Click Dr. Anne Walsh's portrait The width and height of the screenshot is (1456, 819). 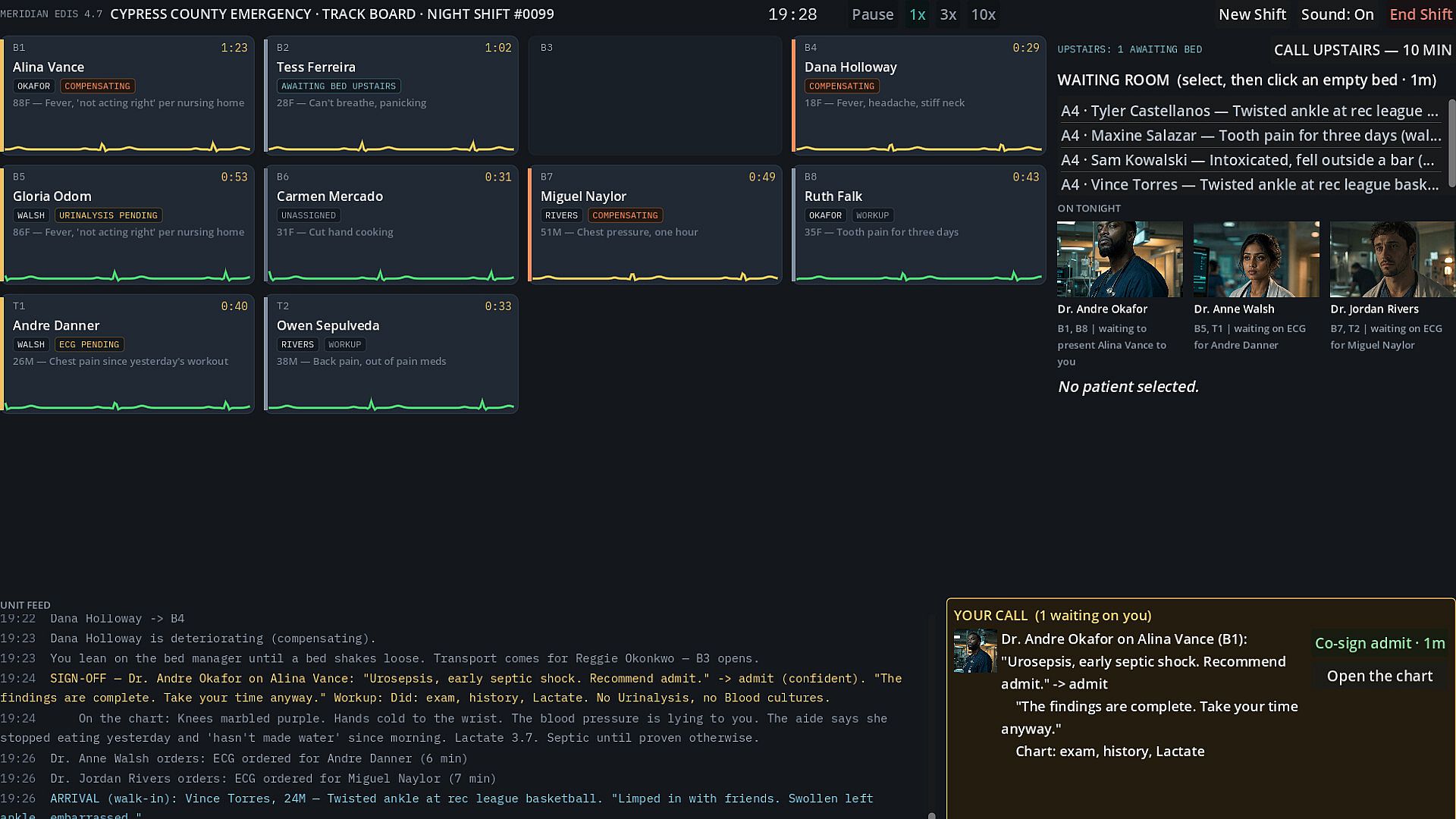(1257, 259)
